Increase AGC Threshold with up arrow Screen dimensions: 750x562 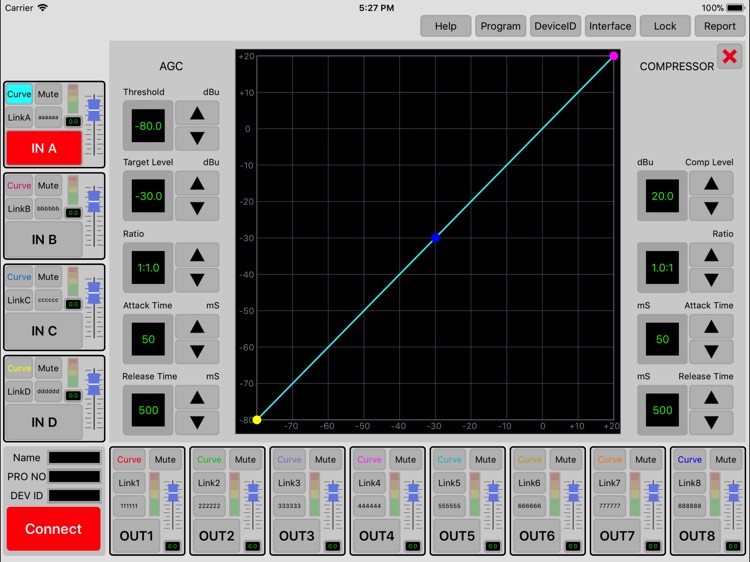coord(197,113)
